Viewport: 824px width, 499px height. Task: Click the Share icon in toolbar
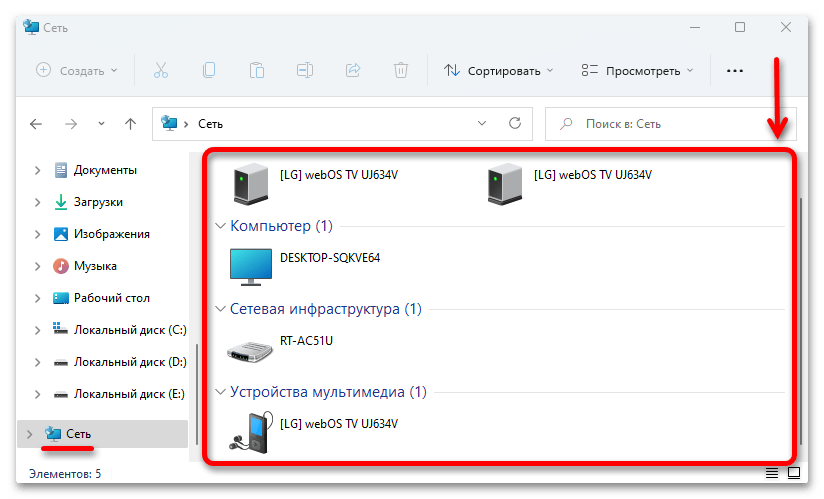353,70
